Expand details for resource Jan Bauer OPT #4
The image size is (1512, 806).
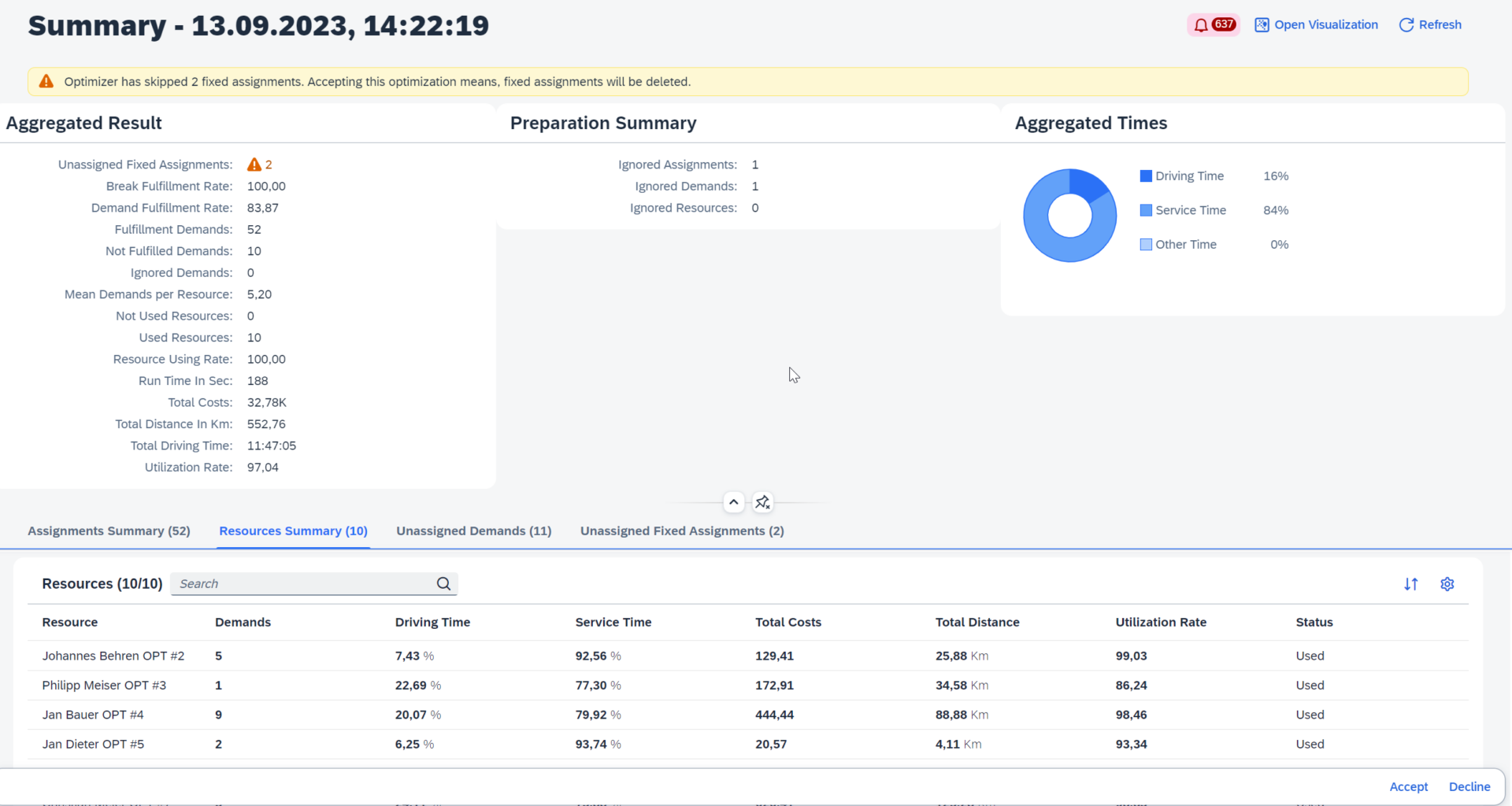coord(92,715)
